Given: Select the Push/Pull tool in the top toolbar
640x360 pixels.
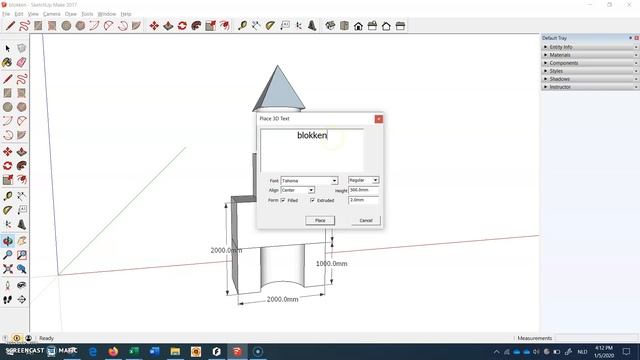Looking at the screenshot, I should coord(168,26).
